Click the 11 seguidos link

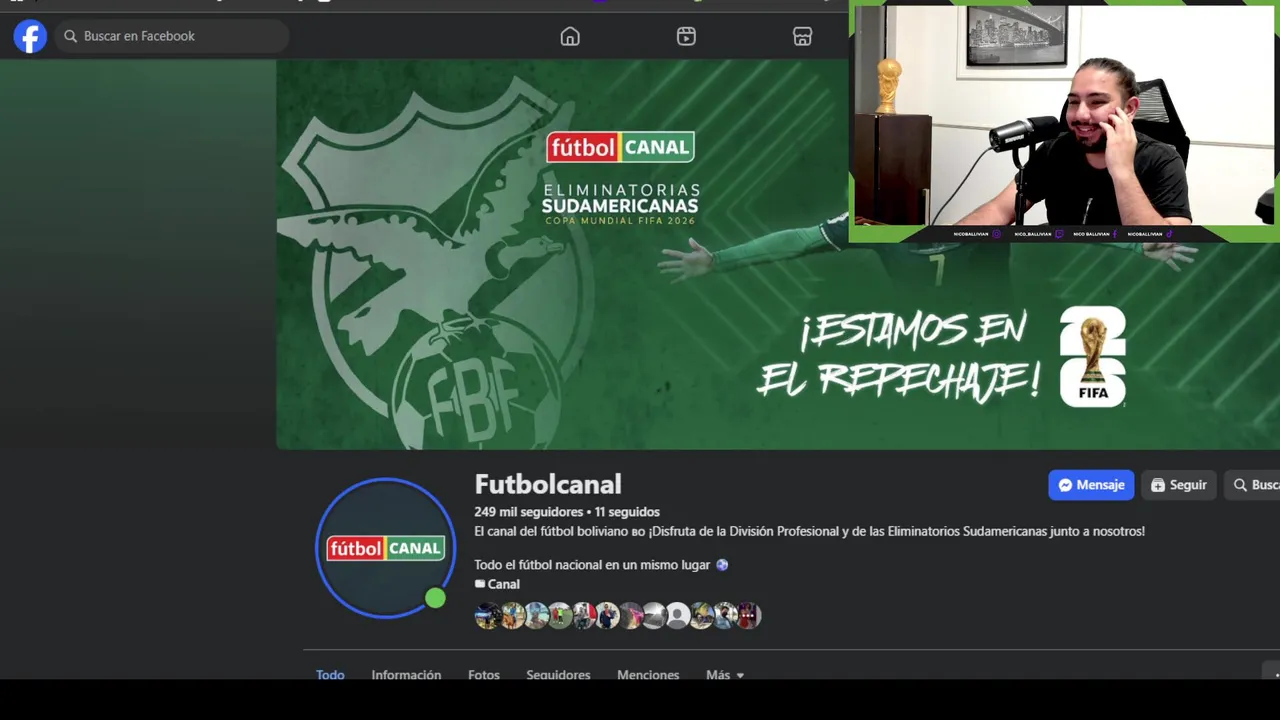(x=627, y=512)
